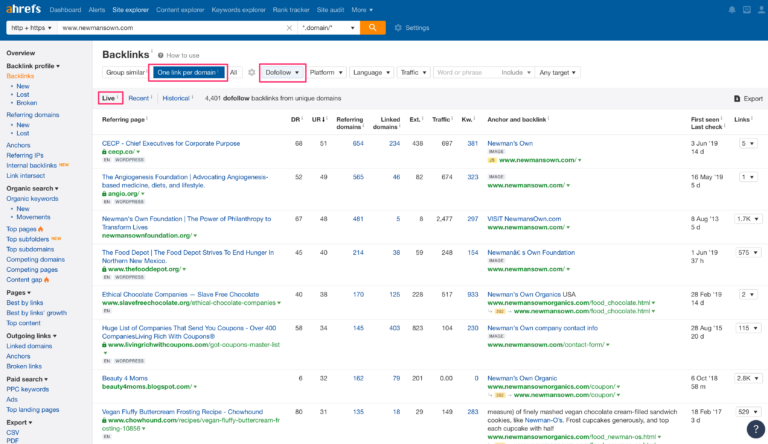Open Internal backlinks in sidebar
The width and height of the screenshot is (768, 444).
pos(31,166)
